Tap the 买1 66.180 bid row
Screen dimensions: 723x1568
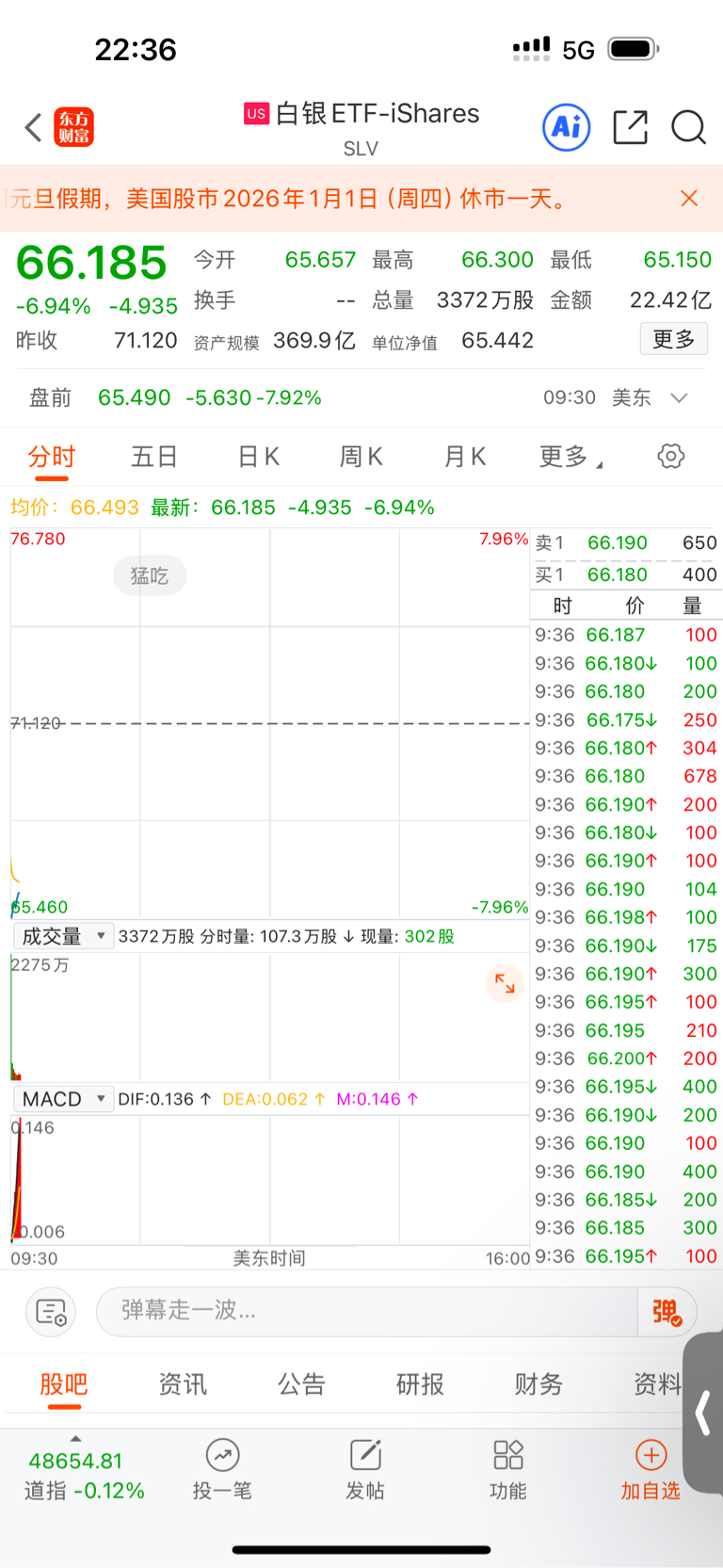pos(626,574)
